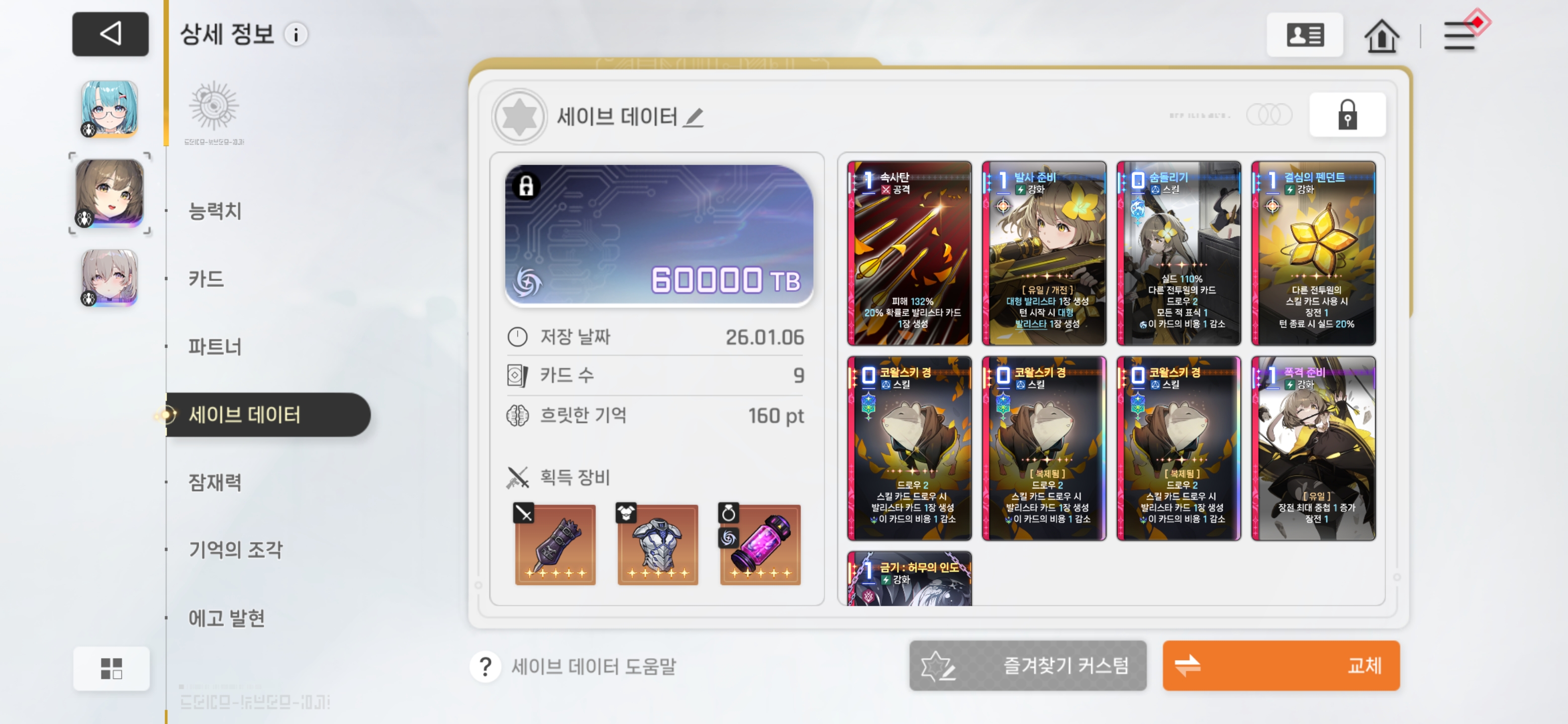Toggle the padlock lock button for save data
The width and height of the screenshot is (1568, 724).
[1347, 115]
